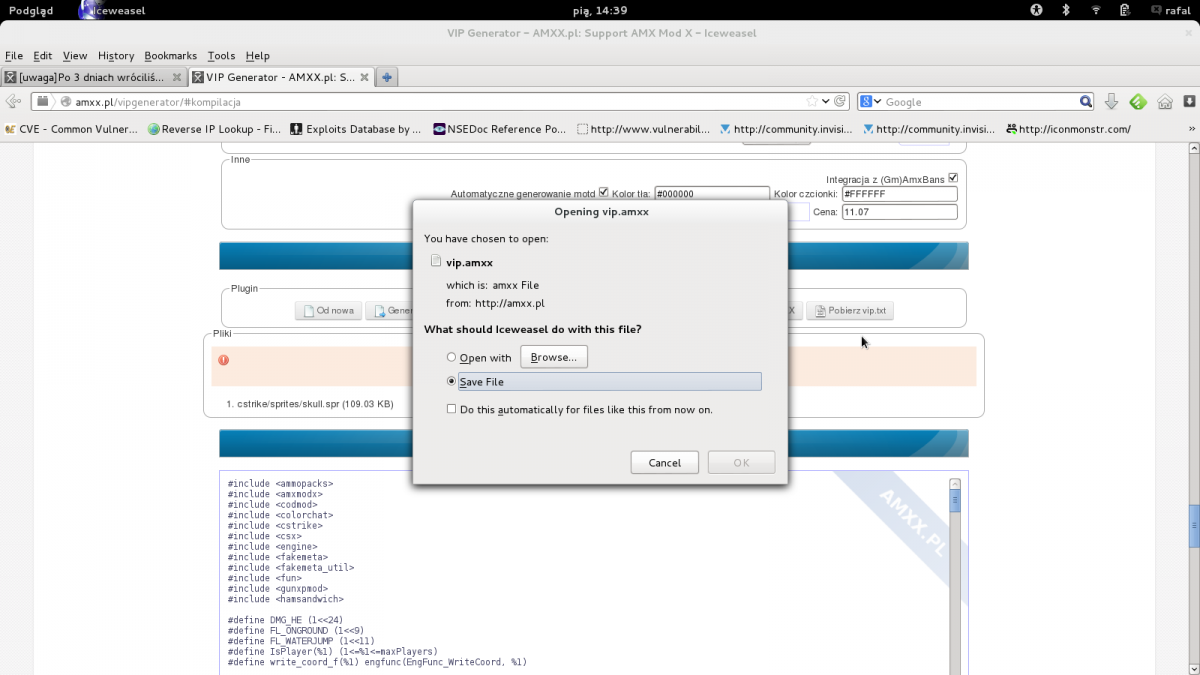The height and width of the screenshot is (675, 1200).
Task: Show more bookmarks with the chevron
Action: coord(1190,129)
